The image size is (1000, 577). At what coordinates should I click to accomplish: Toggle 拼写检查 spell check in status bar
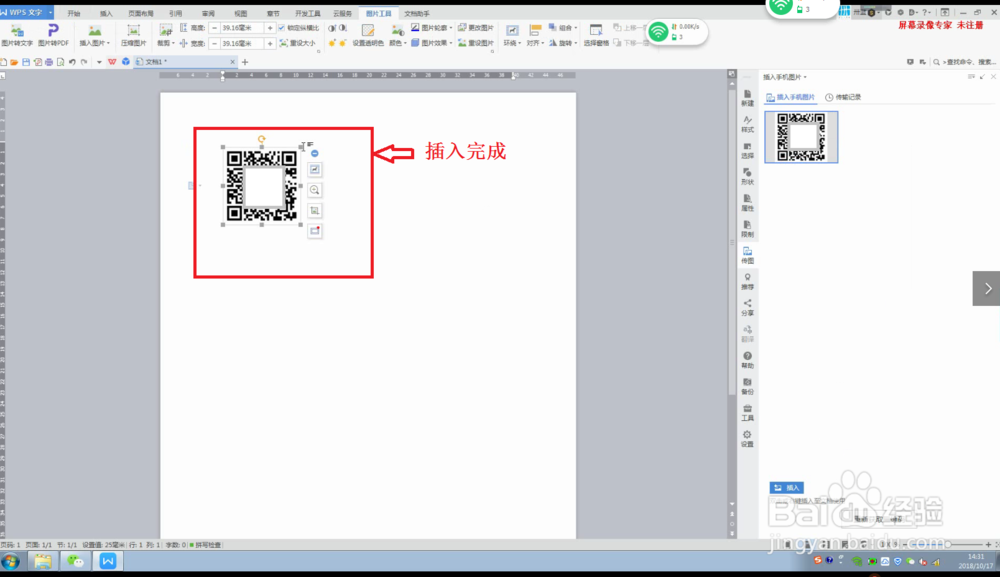tap(205, 545)
